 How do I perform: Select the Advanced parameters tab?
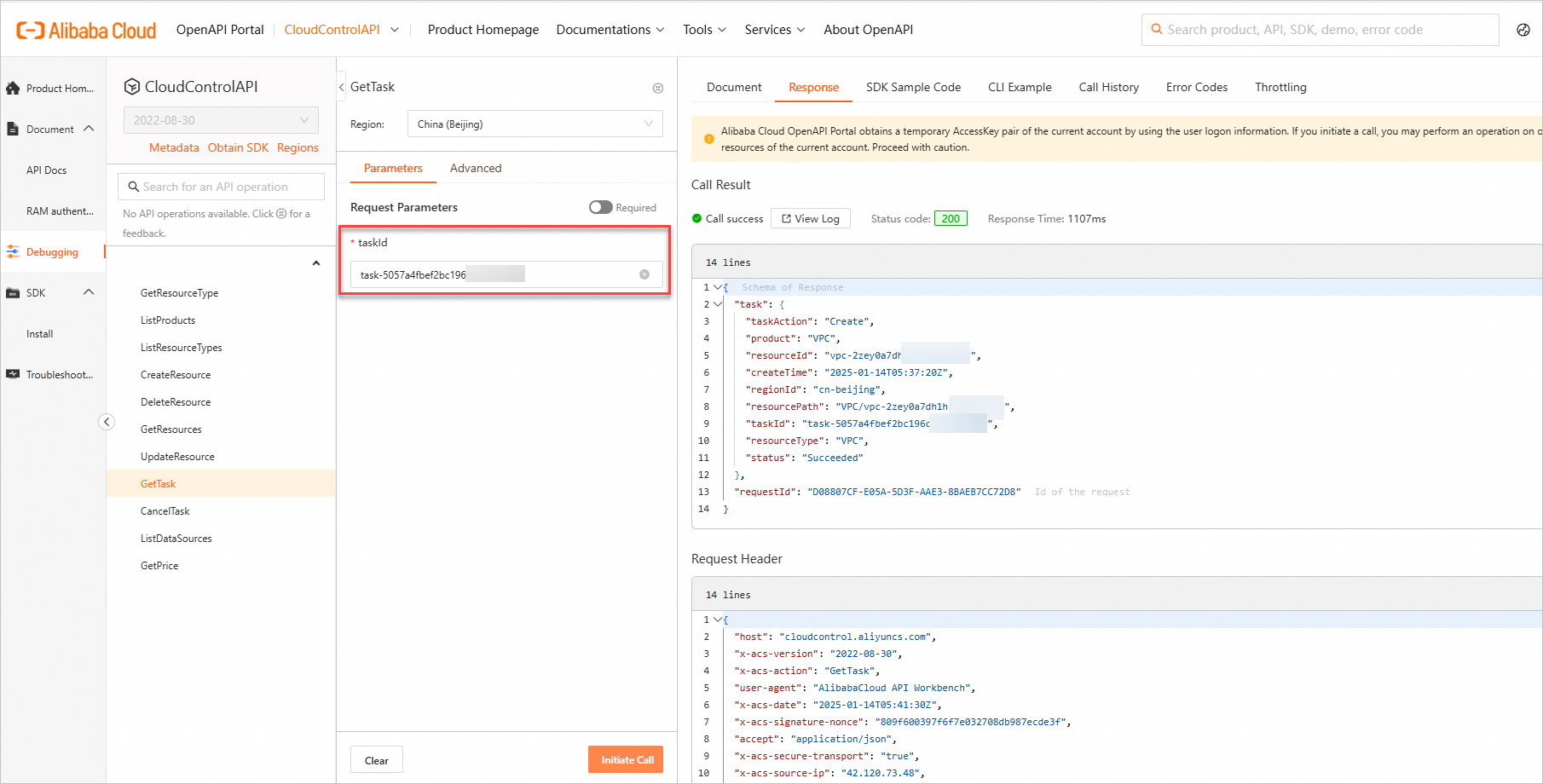pos(476,168)
